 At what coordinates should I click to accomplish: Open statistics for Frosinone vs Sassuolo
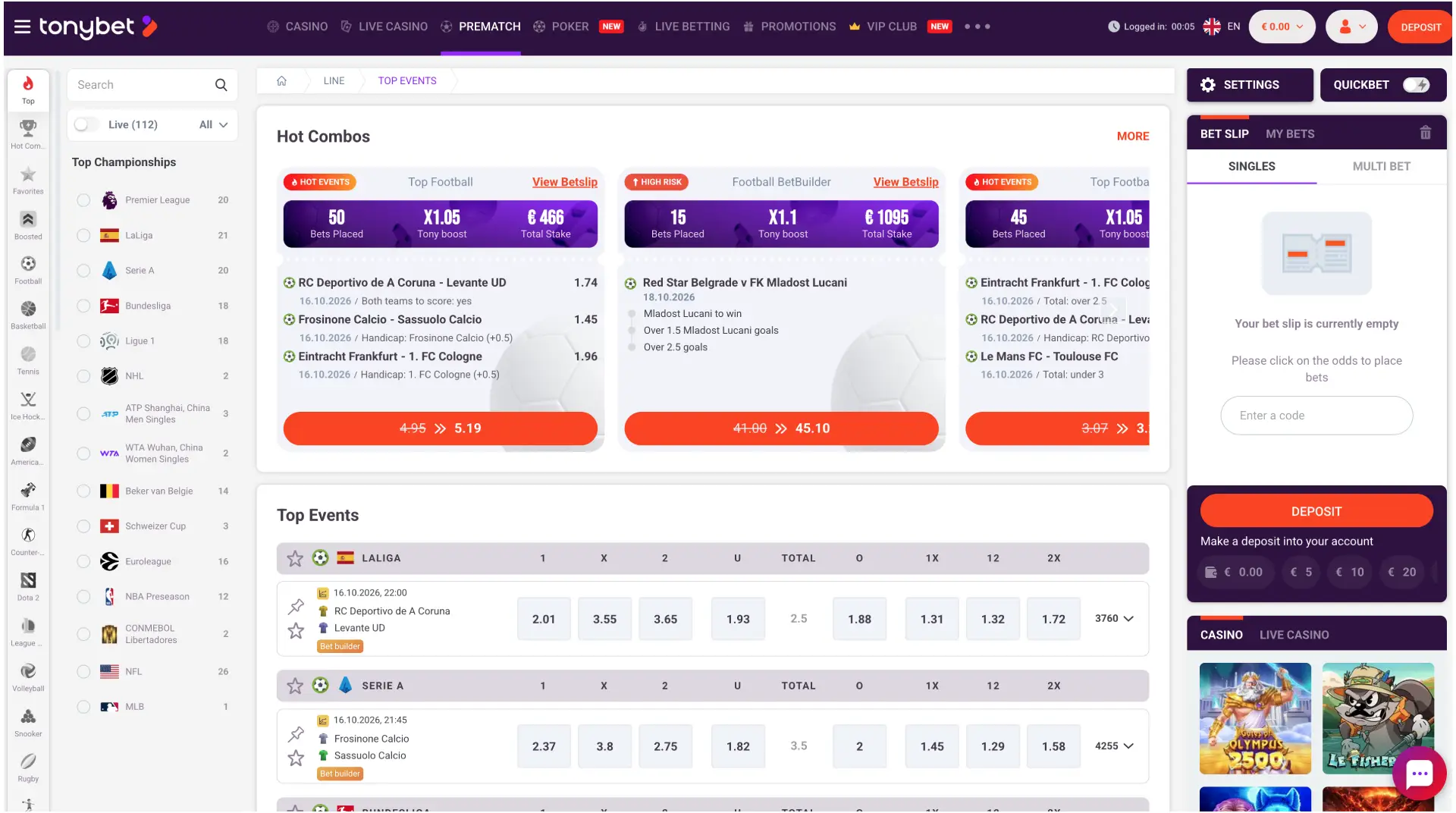pos(322,720)
